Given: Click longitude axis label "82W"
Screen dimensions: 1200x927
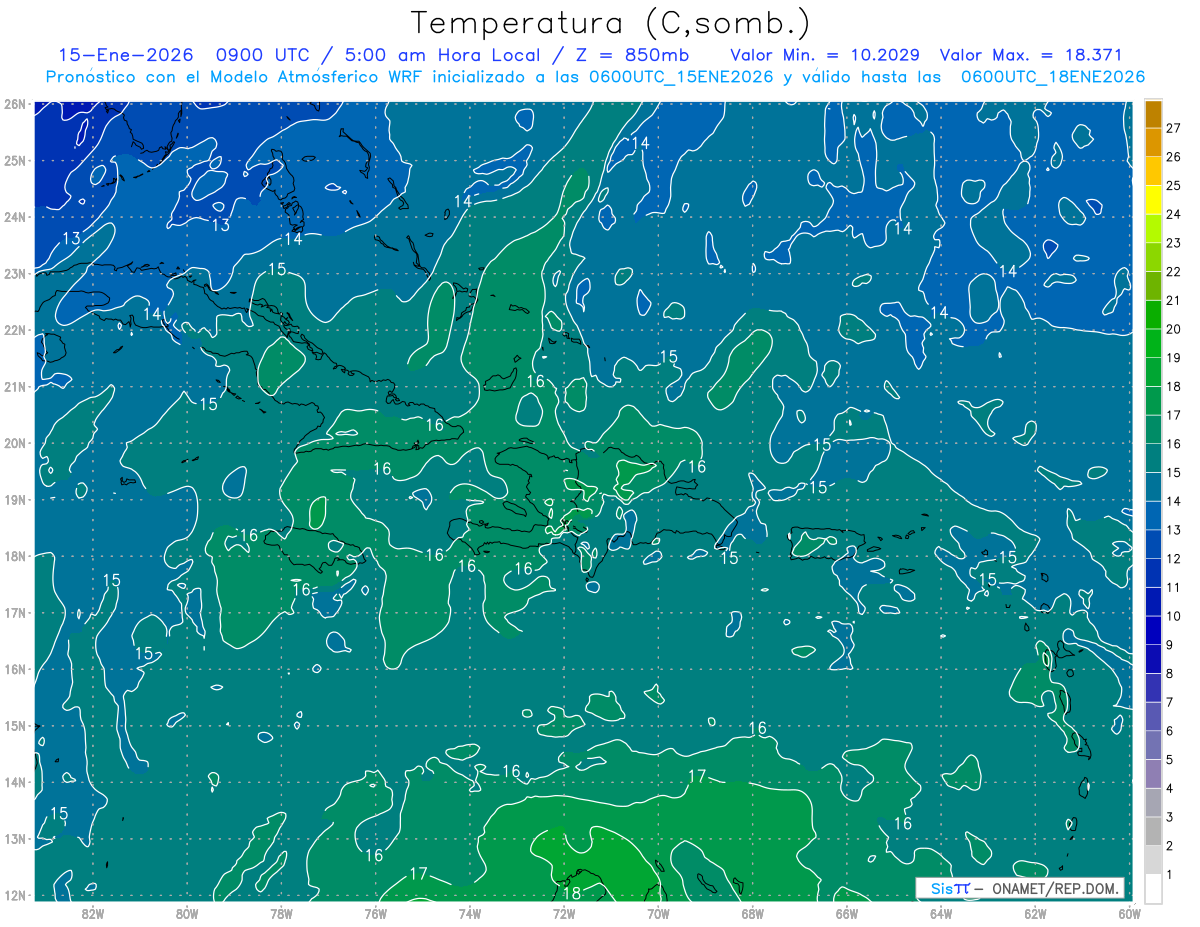Looking at the screenshot, I should [92, 913].
